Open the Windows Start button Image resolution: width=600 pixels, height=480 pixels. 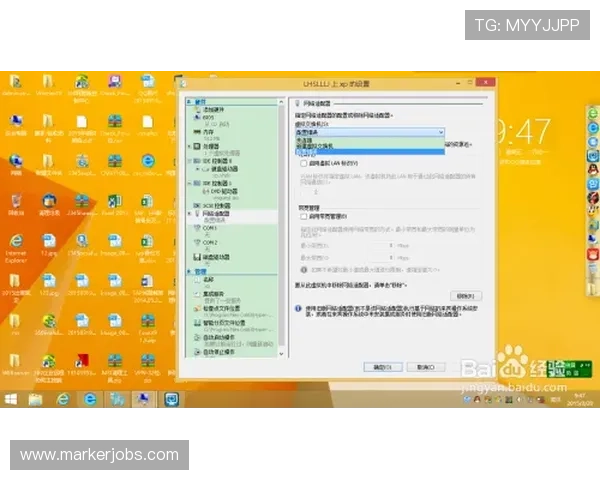click(11, 400)
